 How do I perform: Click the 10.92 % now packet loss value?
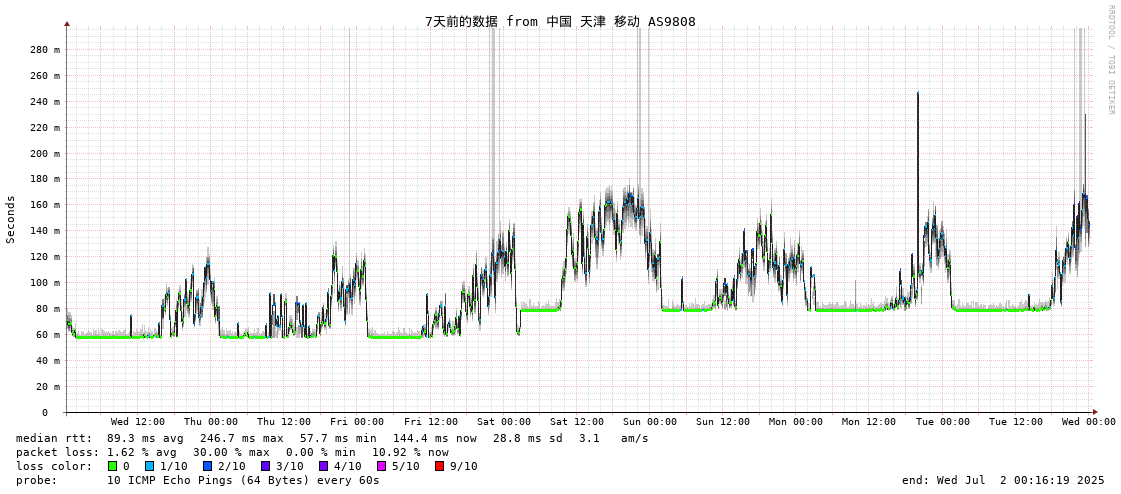(x=410, y=453)
